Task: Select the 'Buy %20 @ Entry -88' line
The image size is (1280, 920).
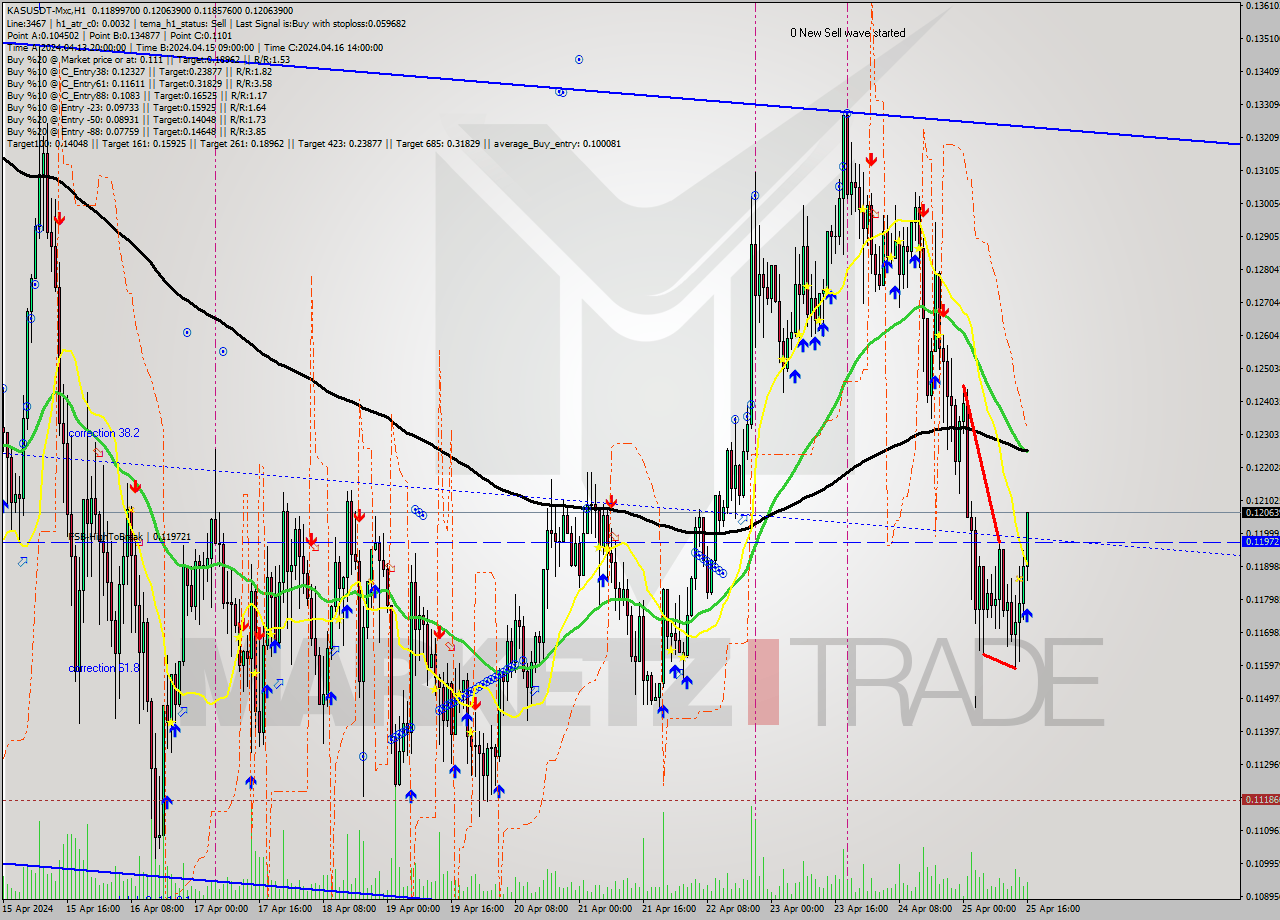Action: [136, 131]
